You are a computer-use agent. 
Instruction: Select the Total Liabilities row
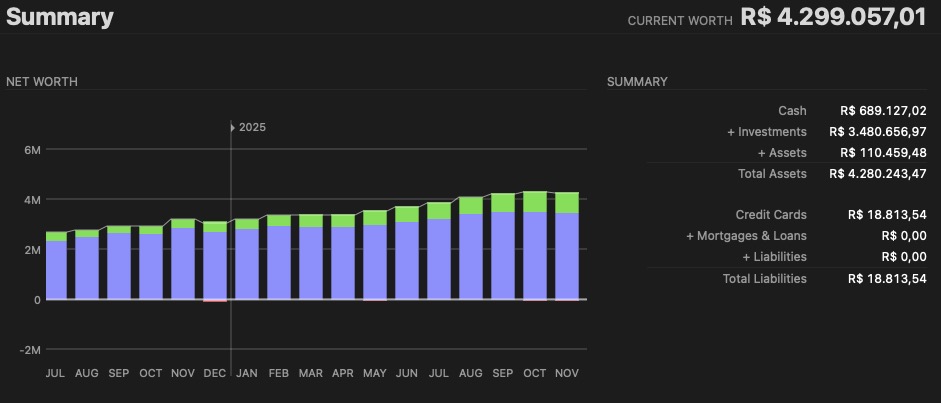tap(764, 277)
